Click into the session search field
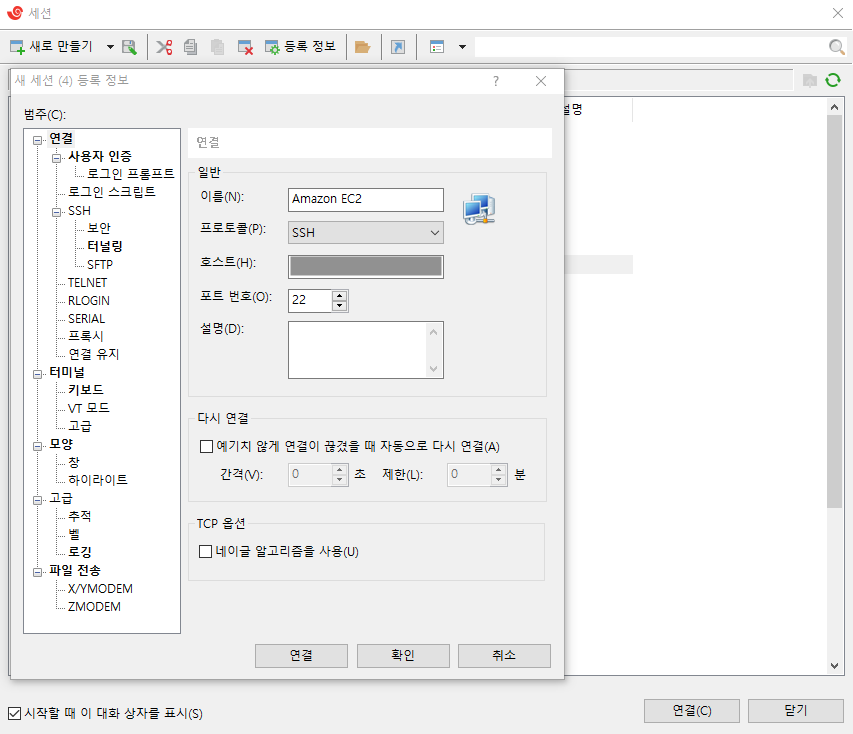Viewport: 853px width, 734px height. point(651,47)
